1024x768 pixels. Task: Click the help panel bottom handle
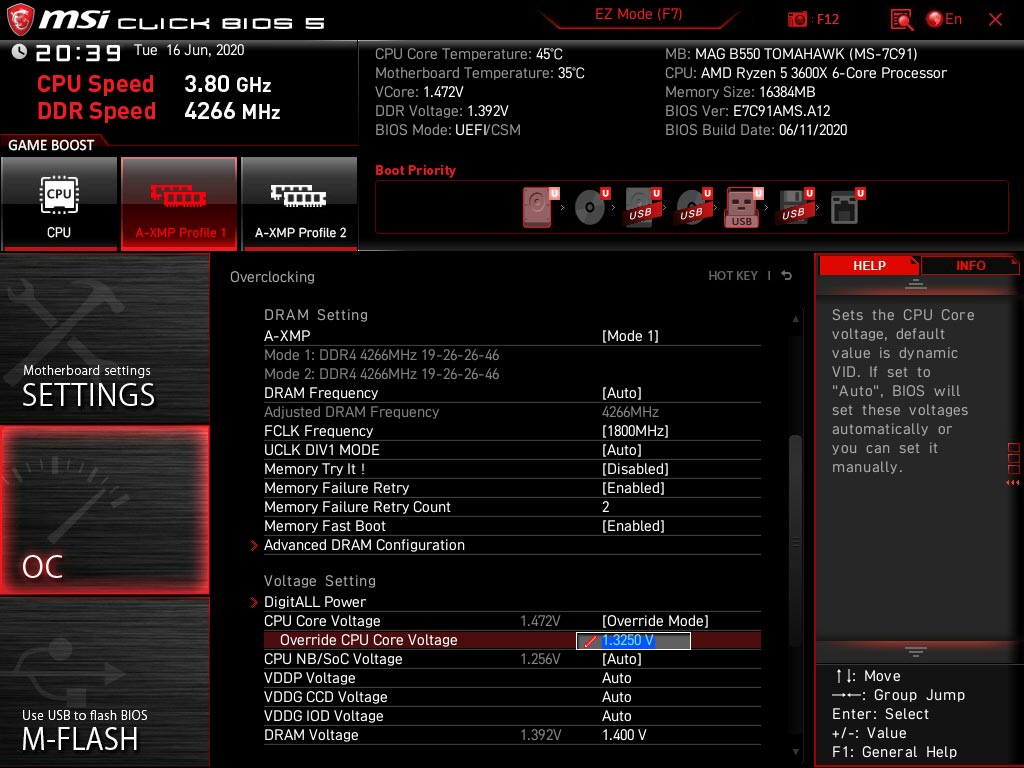point(916,651)
